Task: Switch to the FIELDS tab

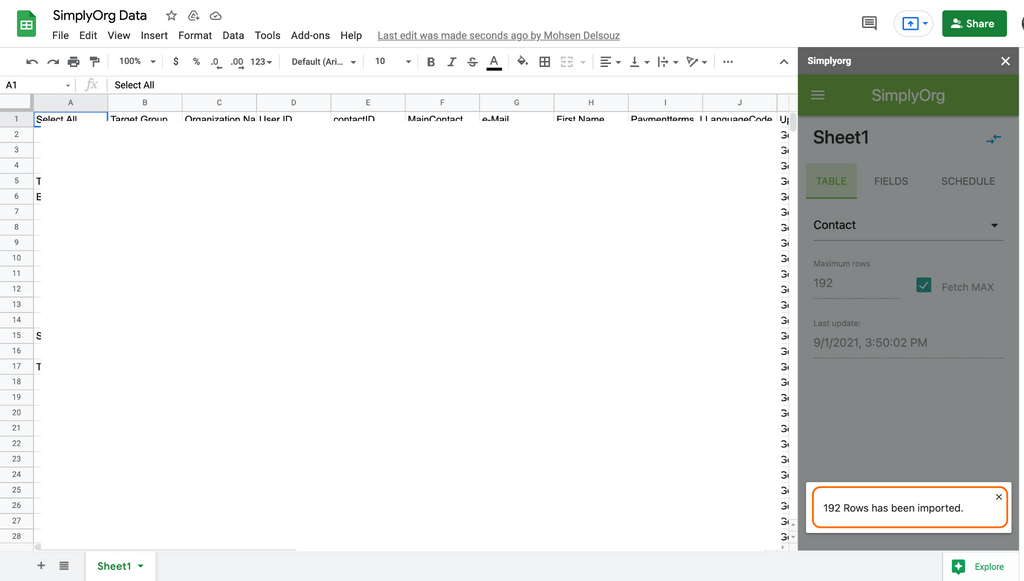Action: coord(891,181)
